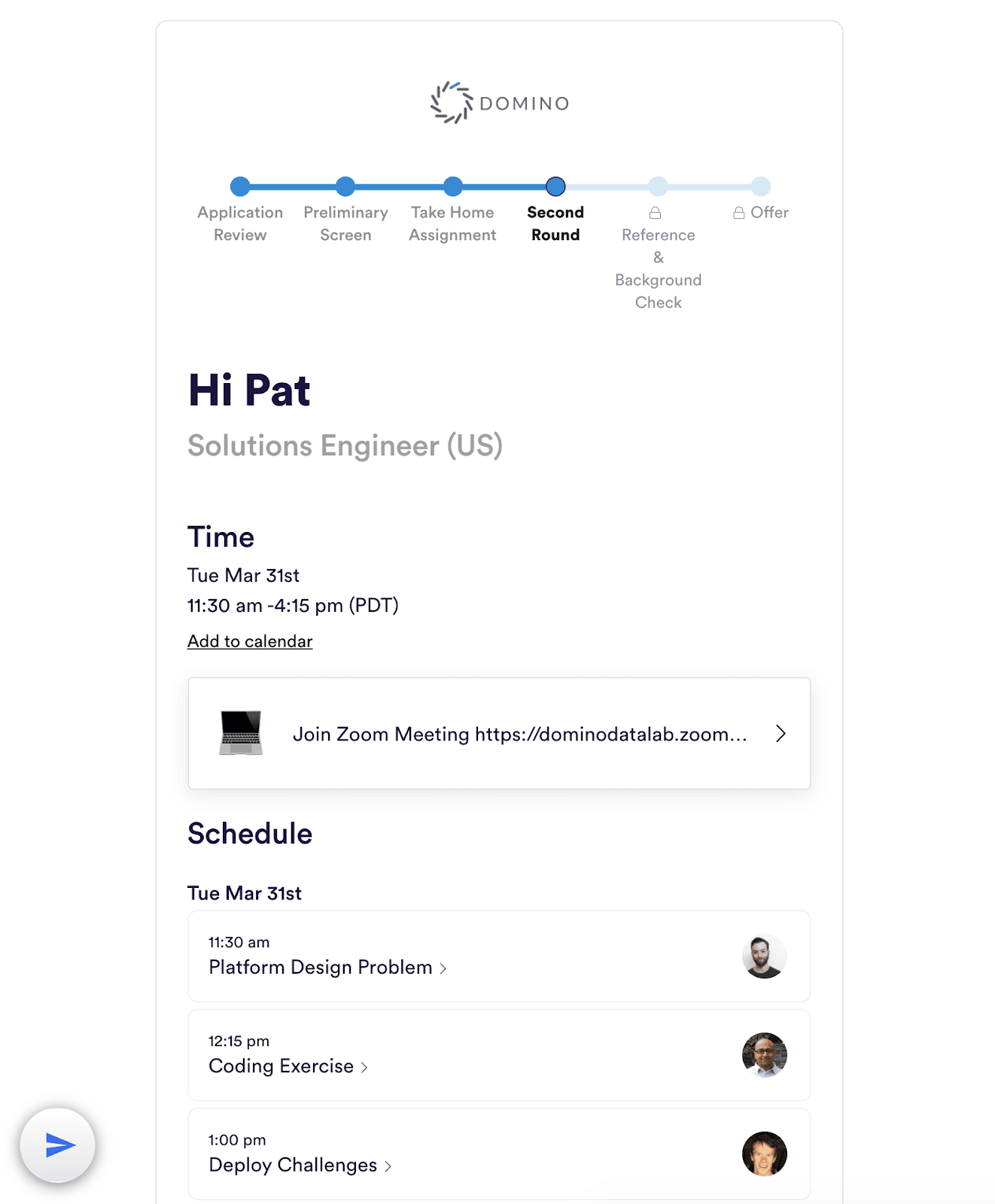Select the Second Round stage dot

555,186
